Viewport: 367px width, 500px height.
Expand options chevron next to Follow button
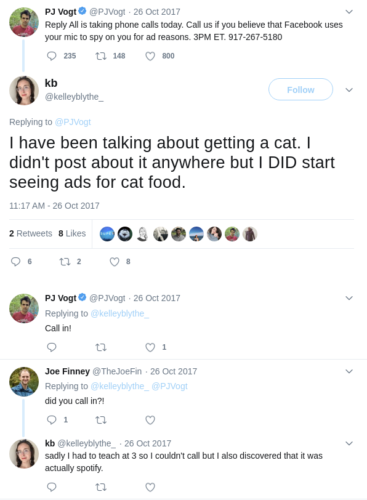[349, 90]
